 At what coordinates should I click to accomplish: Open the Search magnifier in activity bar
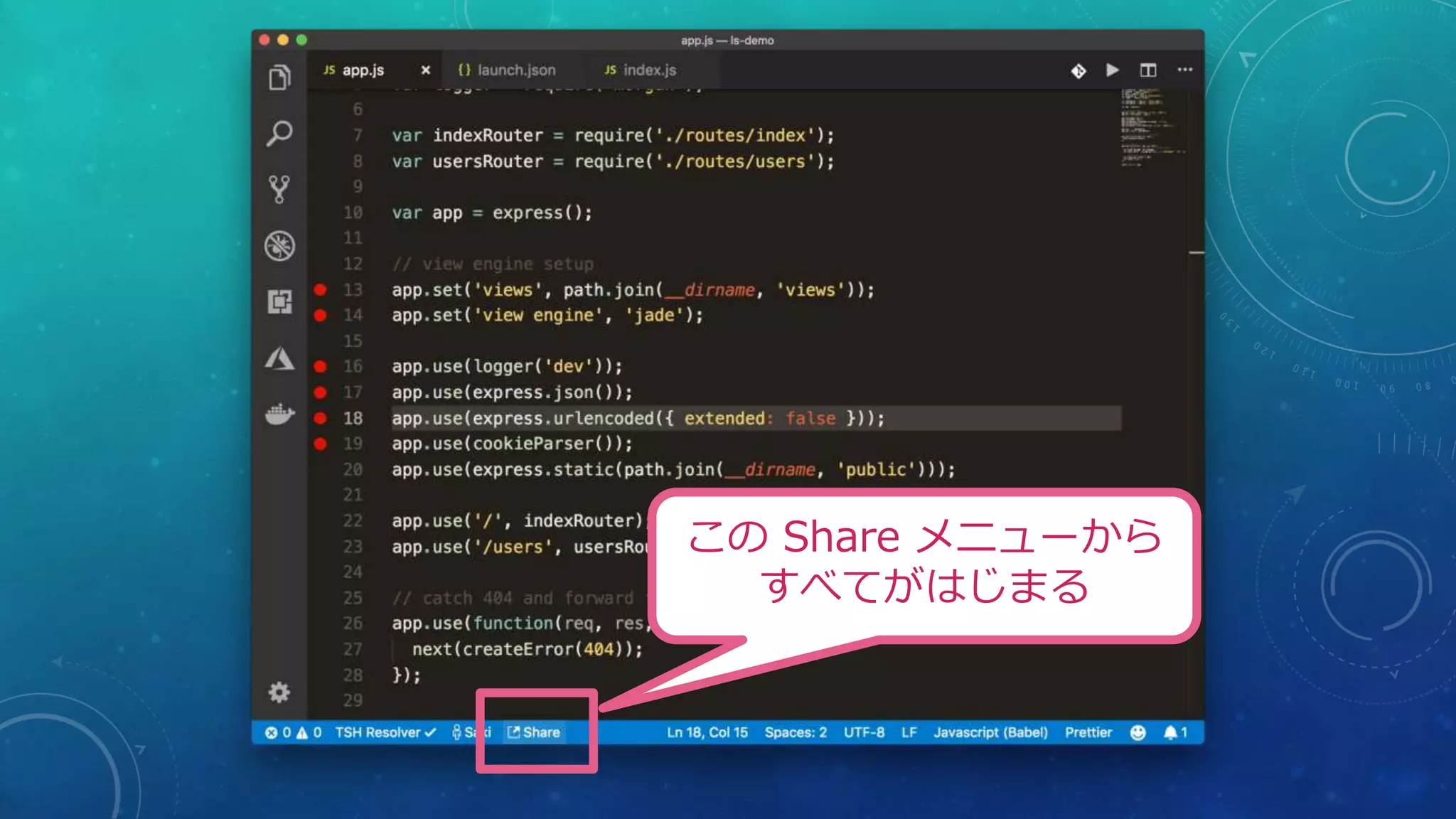click(279, 134)
